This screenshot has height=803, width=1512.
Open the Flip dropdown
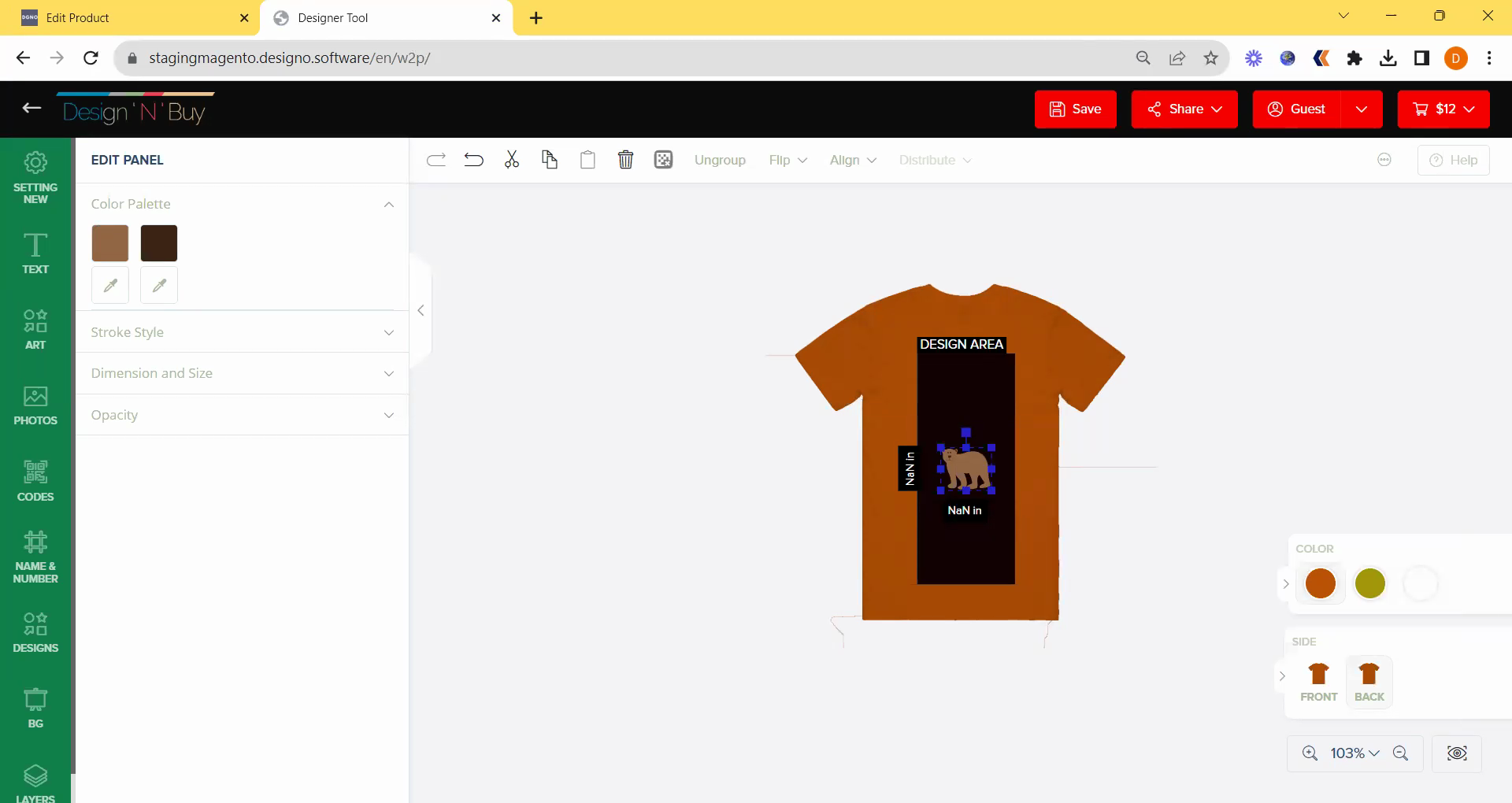point(787,160)
